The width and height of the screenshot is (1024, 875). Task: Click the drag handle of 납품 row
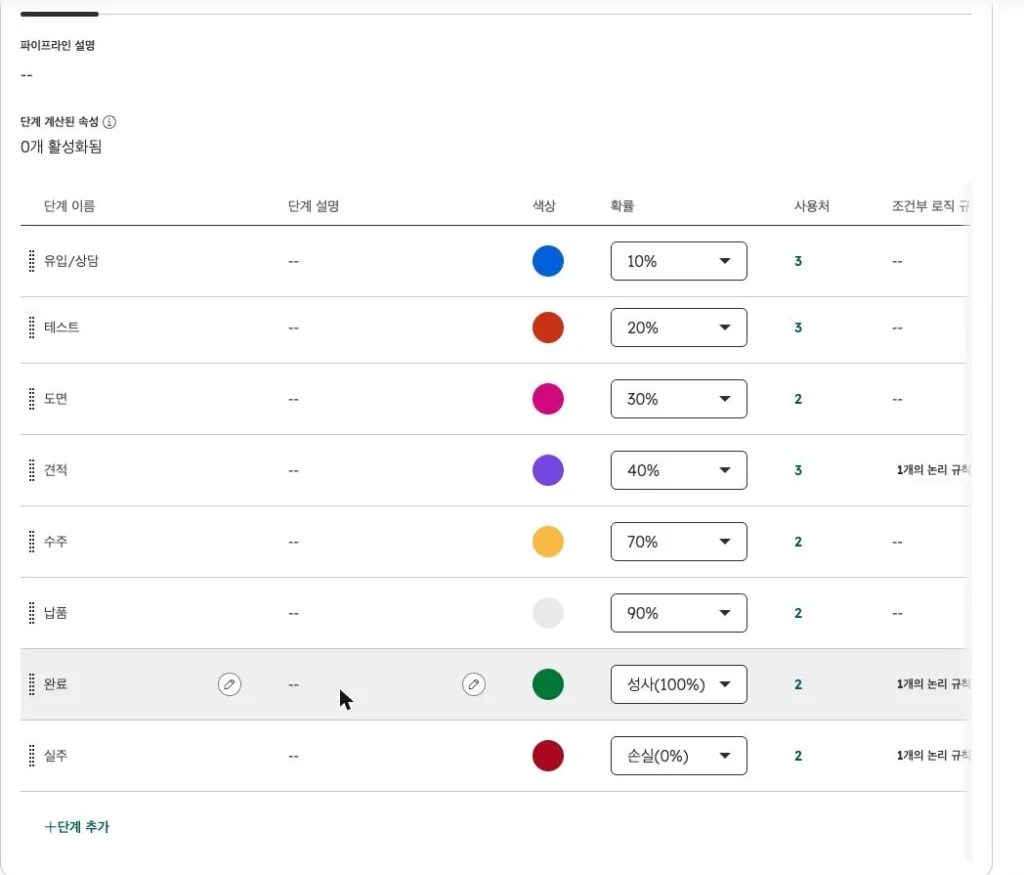pos(31,613)
